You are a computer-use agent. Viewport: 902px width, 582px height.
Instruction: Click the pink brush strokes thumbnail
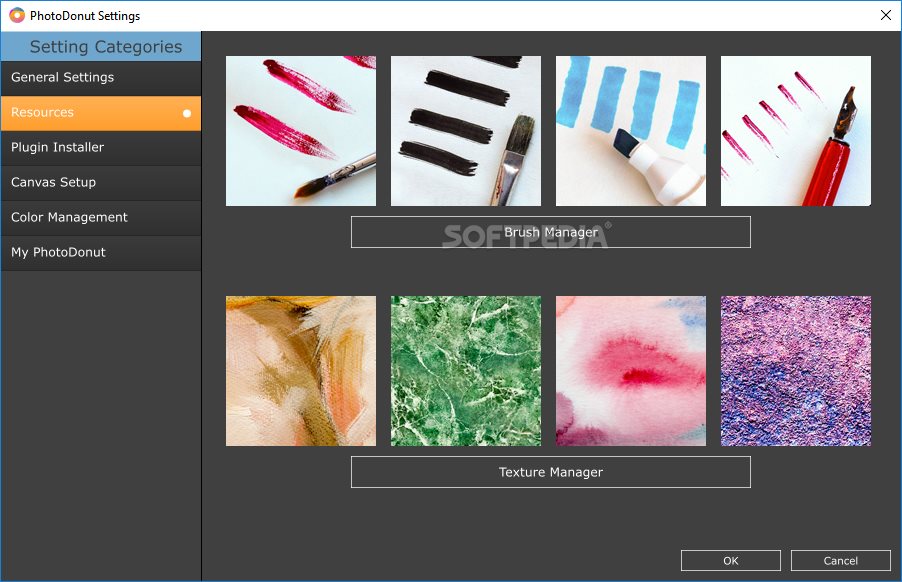[x=301, y=131]
